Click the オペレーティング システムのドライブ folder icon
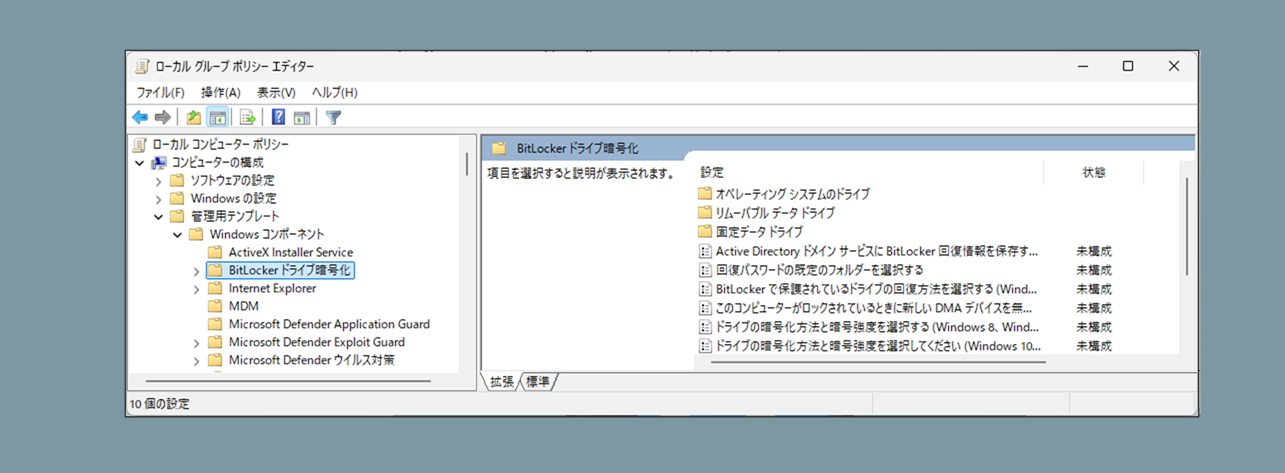 [x=704, y=194]
